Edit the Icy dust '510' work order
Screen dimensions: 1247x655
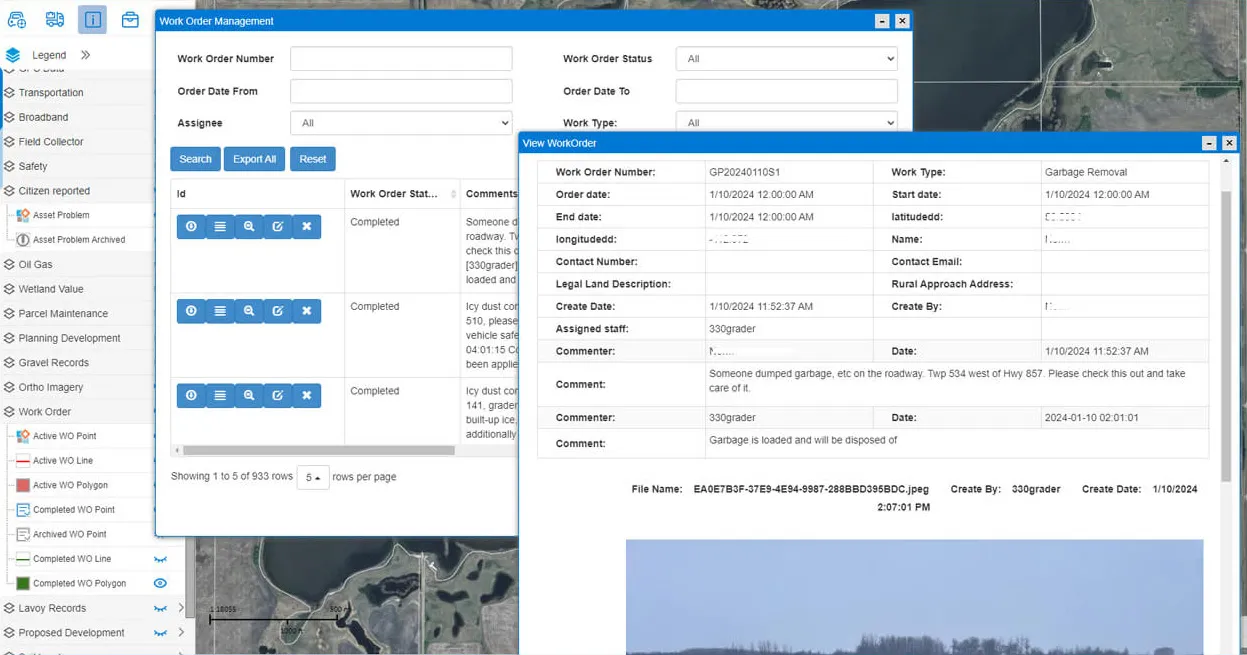tap(278, 311)
